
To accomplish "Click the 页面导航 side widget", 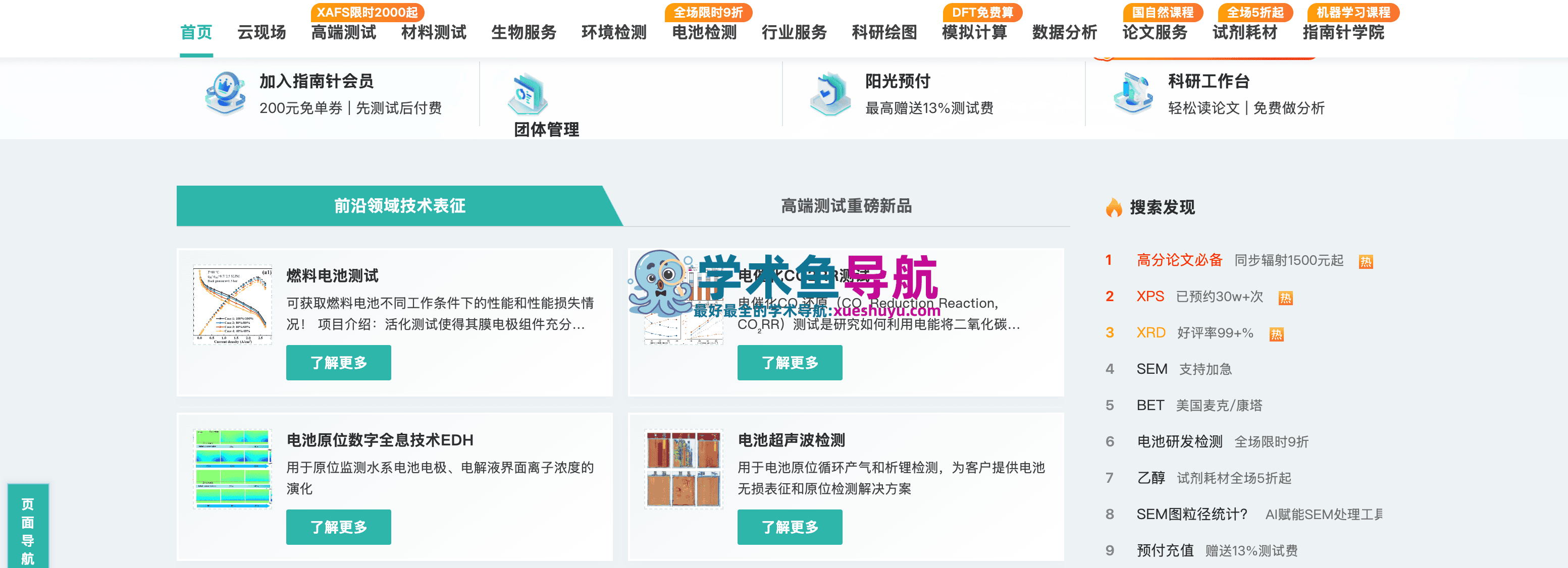I will (28, 527).
